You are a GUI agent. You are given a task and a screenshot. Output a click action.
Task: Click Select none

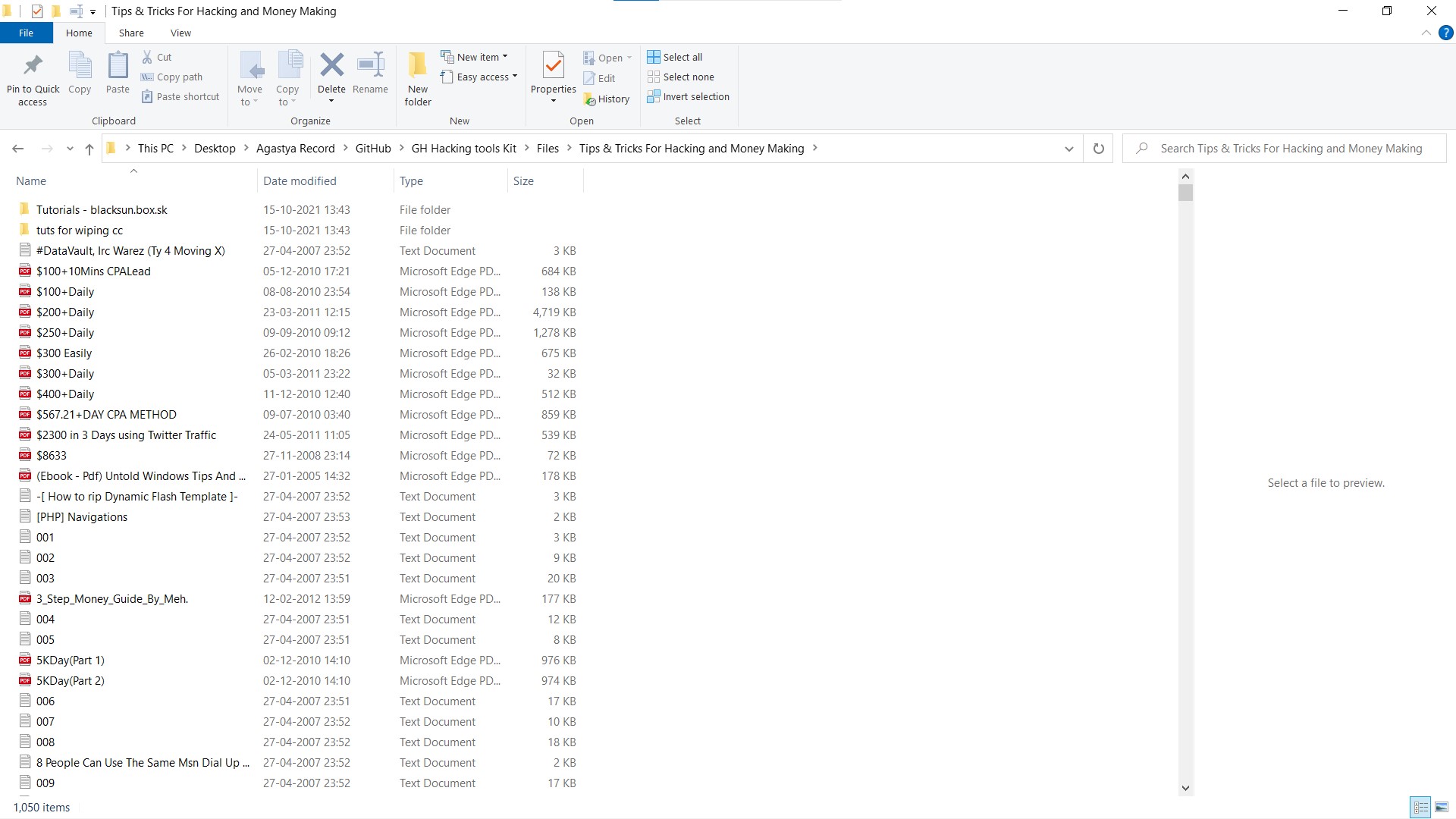click(x=681, y=77)
